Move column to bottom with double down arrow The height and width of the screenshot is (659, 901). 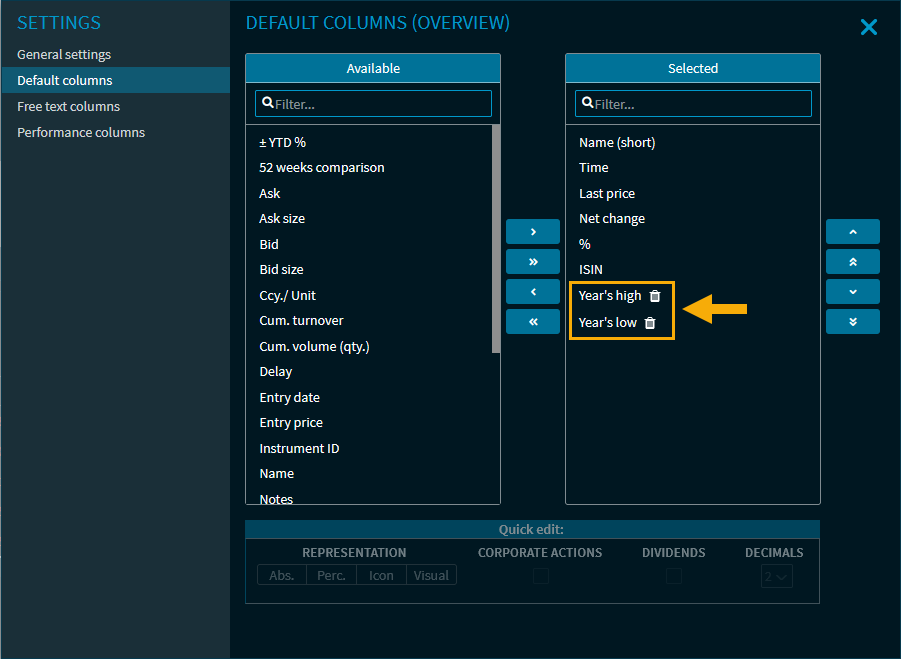(x=852, y=322)
